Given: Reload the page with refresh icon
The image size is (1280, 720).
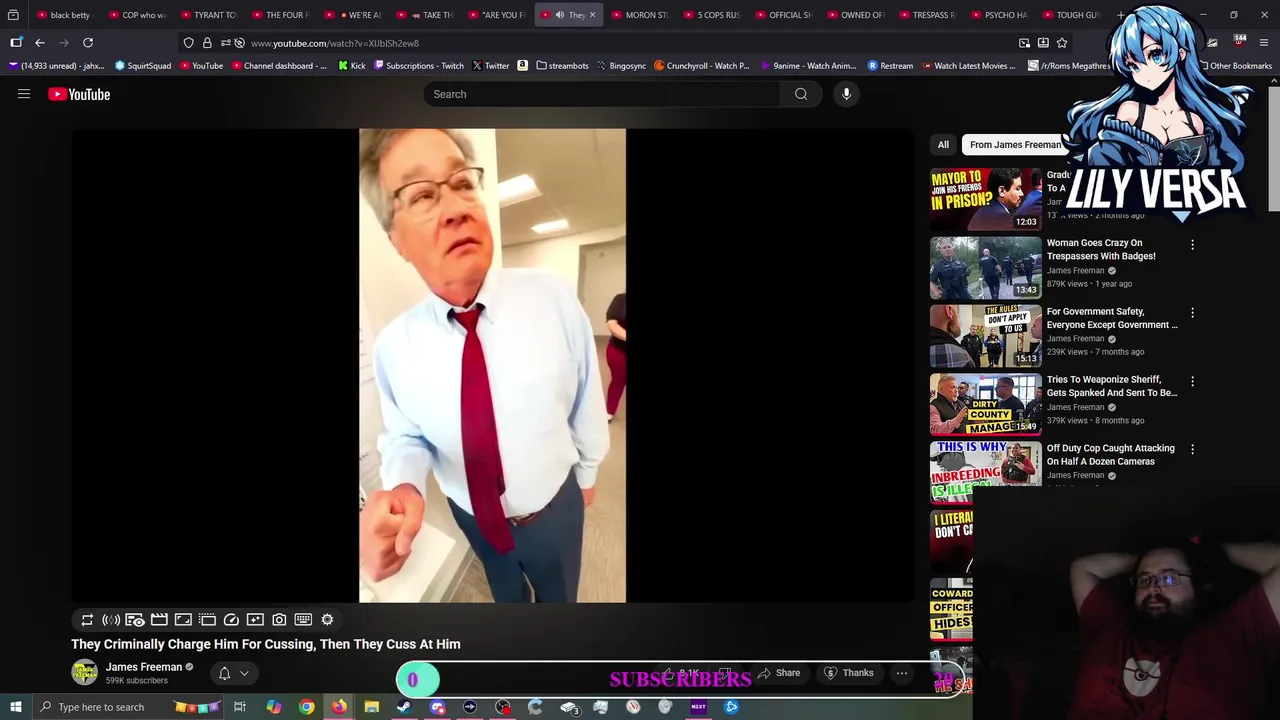Looking at the screenshot, I should click(x=88, y=43).
